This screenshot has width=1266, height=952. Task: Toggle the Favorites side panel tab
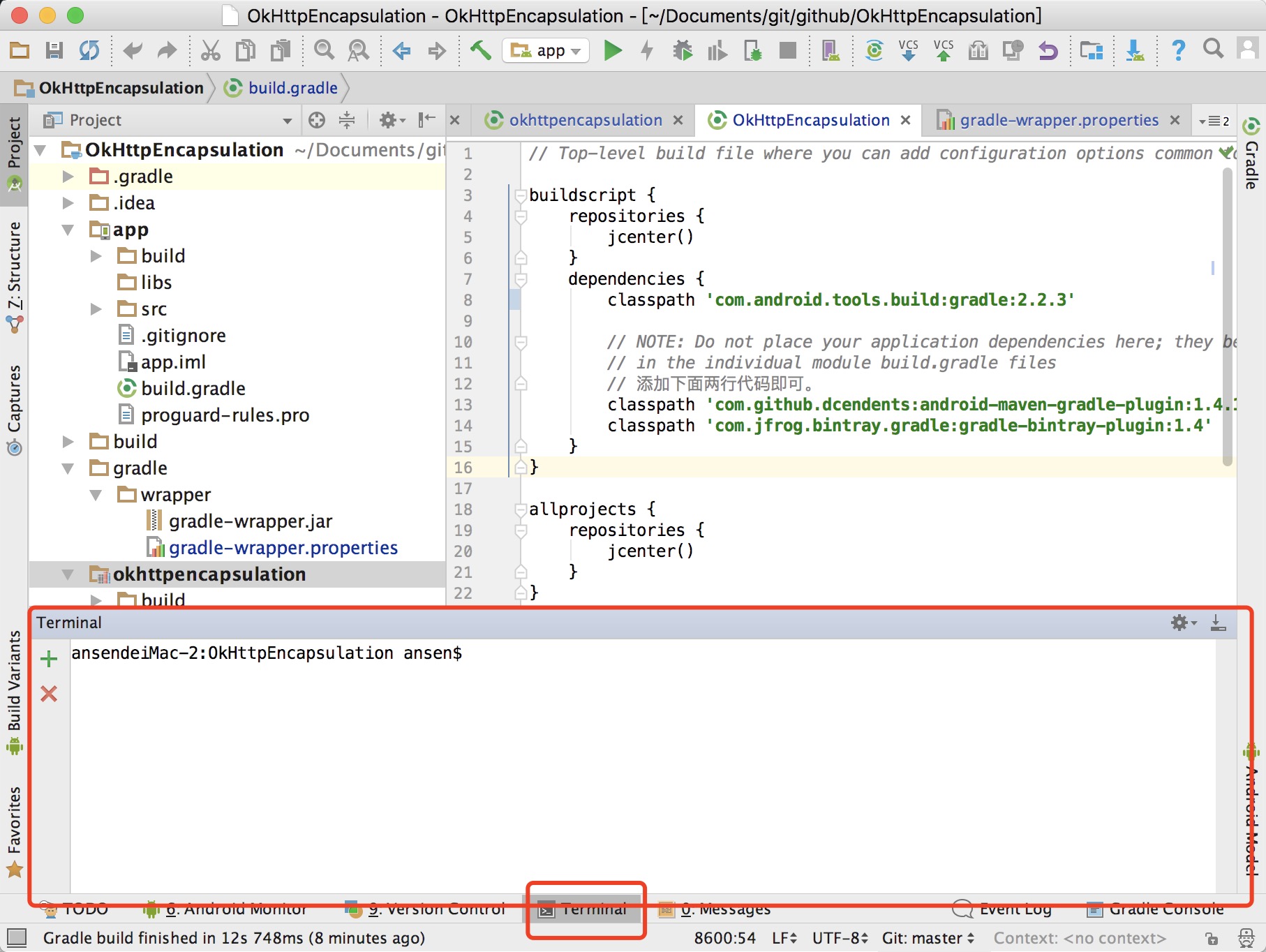tap(14, 831)
